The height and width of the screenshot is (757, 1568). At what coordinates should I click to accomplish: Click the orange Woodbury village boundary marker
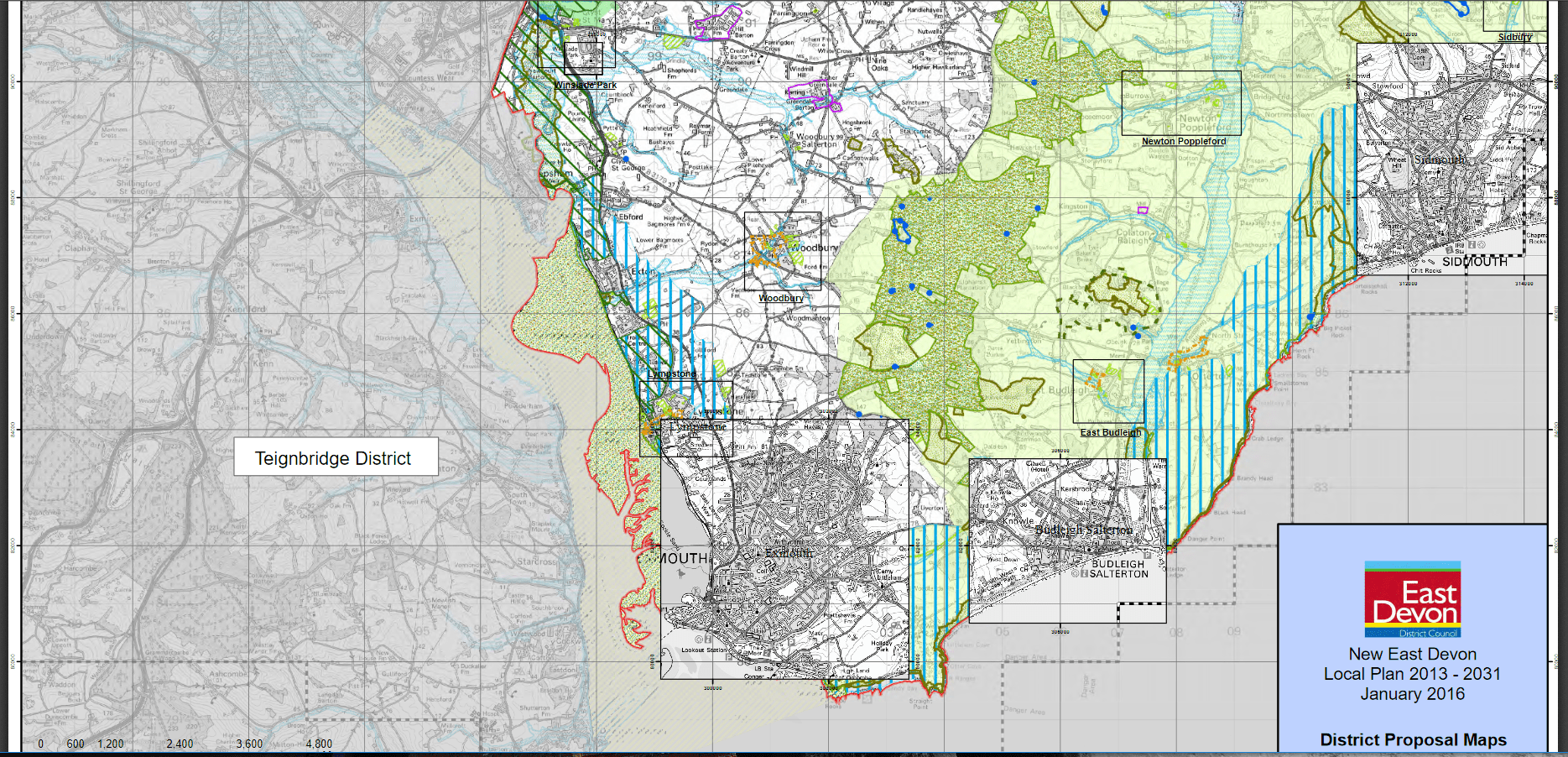click(x=764, y=251)
